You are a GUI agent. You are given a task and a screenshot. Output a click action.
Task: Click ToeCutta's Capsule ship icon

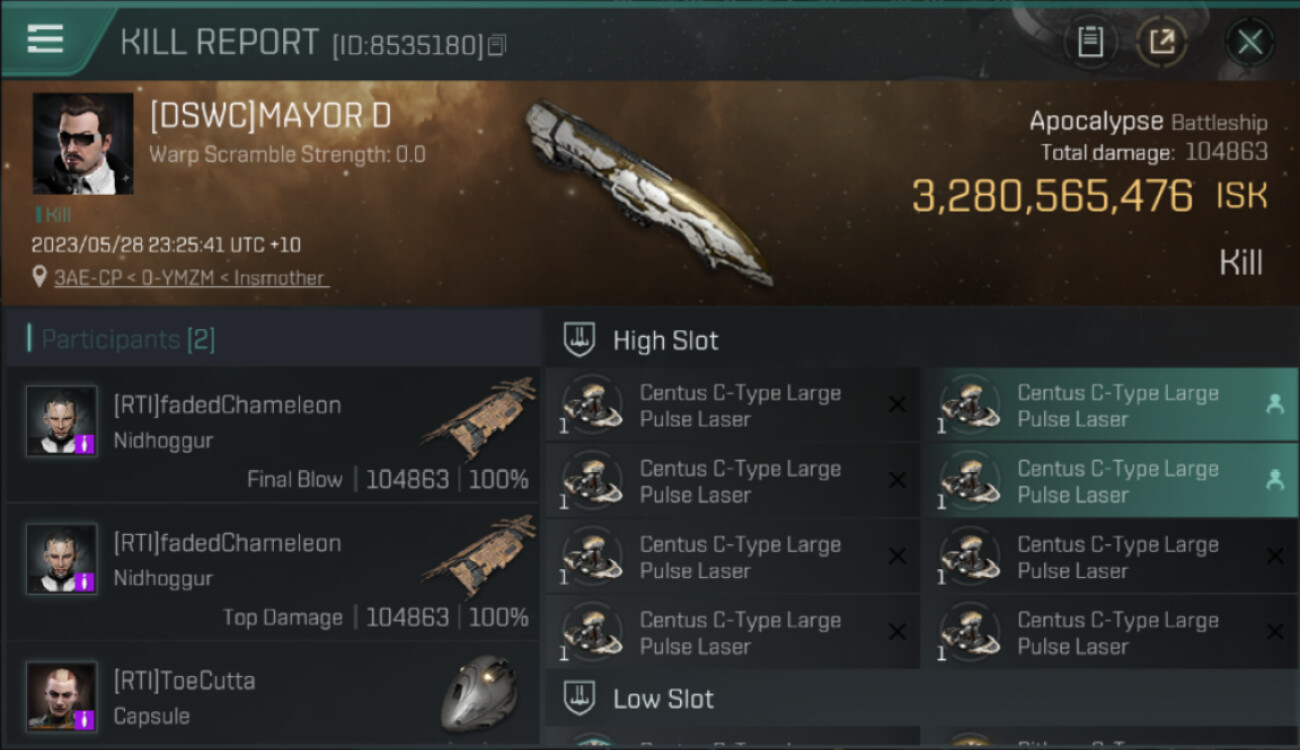479,693
